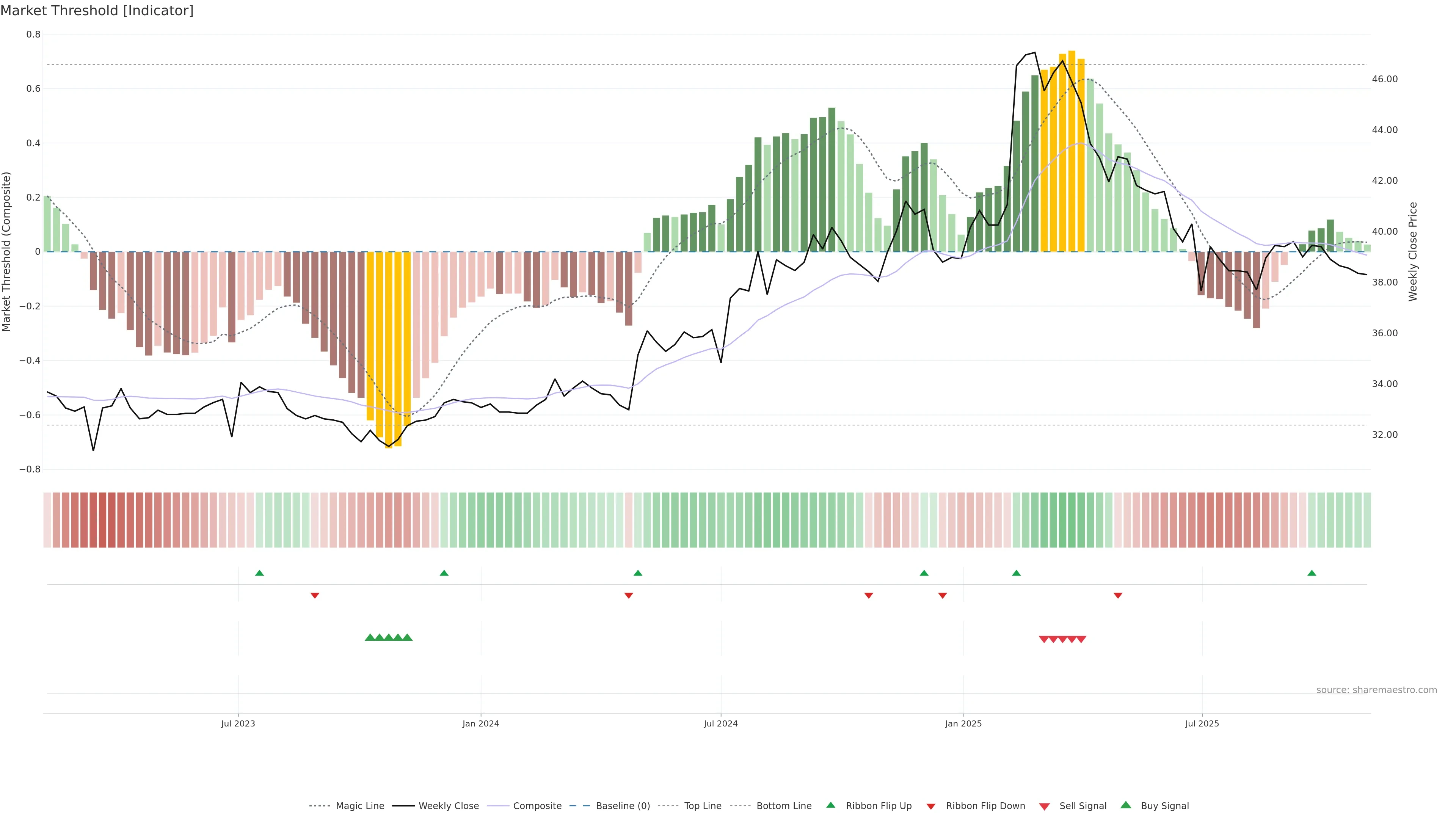Screen dimensions: 1456x819
Task: Toggle Magic Line legend entry
Action: 359,806
